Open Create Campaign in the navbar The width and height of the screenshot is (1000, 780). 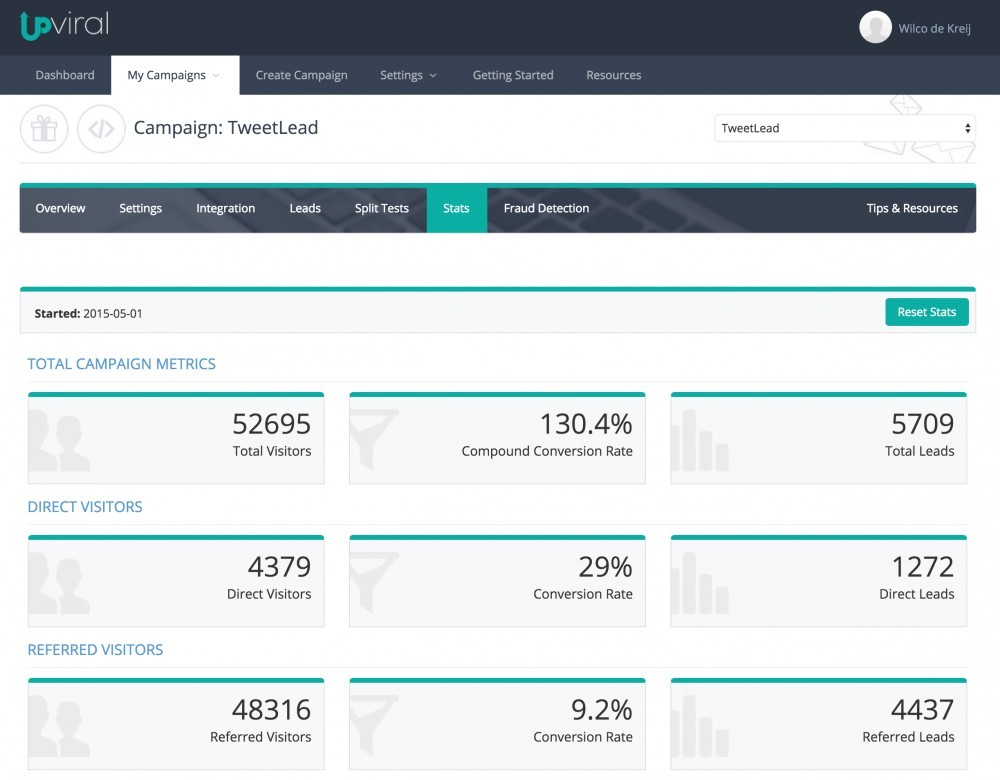(x=302, y=75)
